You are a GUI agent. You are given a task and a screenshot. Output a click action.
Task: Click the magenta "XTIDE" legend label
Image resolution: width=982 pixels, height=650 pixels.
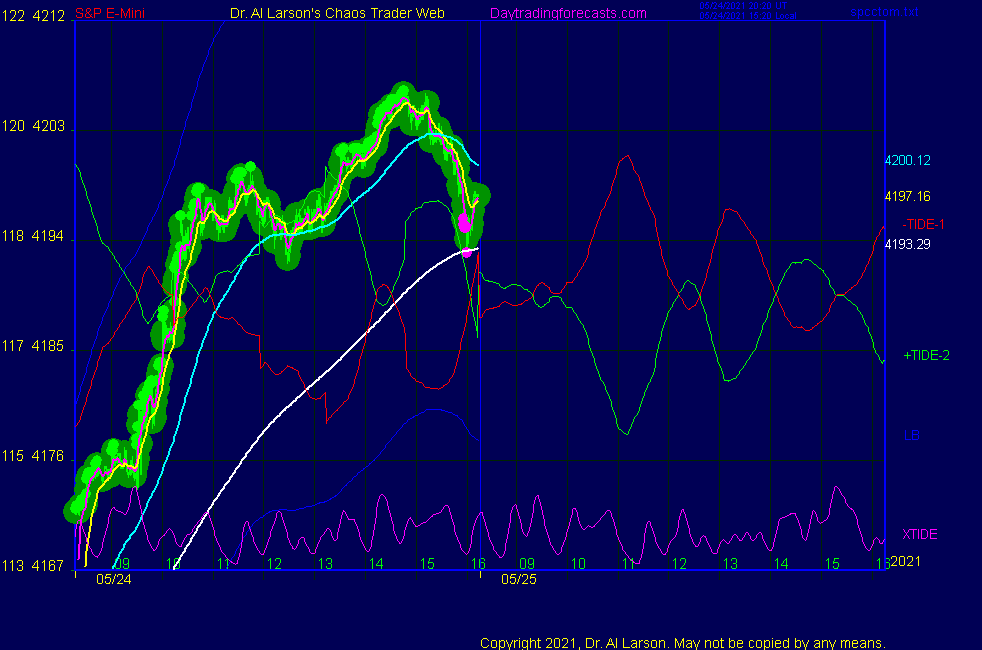pos(919,534)
